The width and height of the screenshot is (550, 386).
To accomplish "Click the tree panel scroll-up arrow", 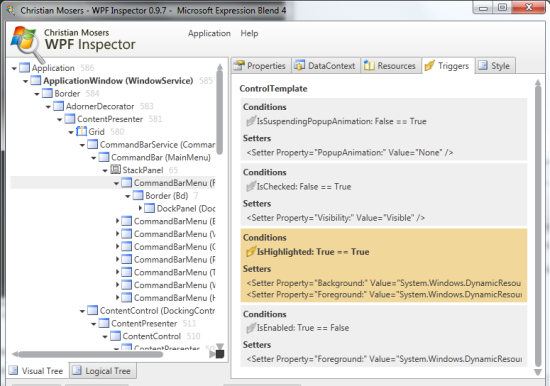I will [220, 66].
